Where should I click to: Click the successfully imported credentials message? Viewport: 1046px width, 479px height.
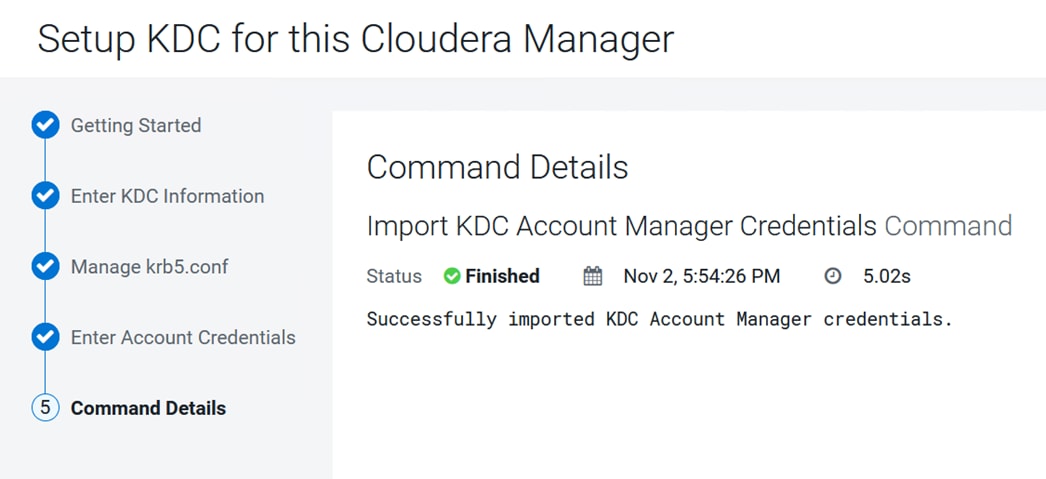(660, 320)
